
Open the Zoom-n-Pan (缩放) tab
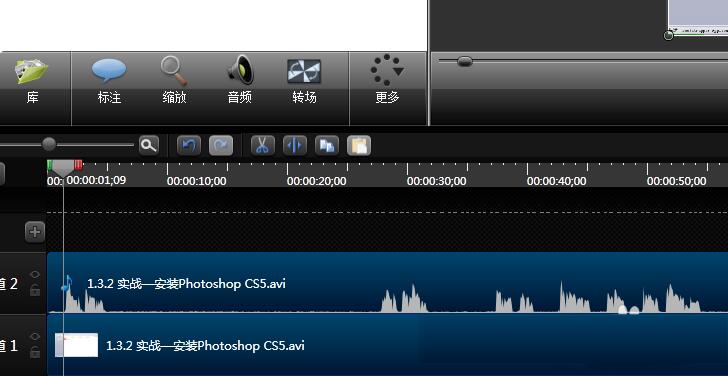[x=174, y=80]
